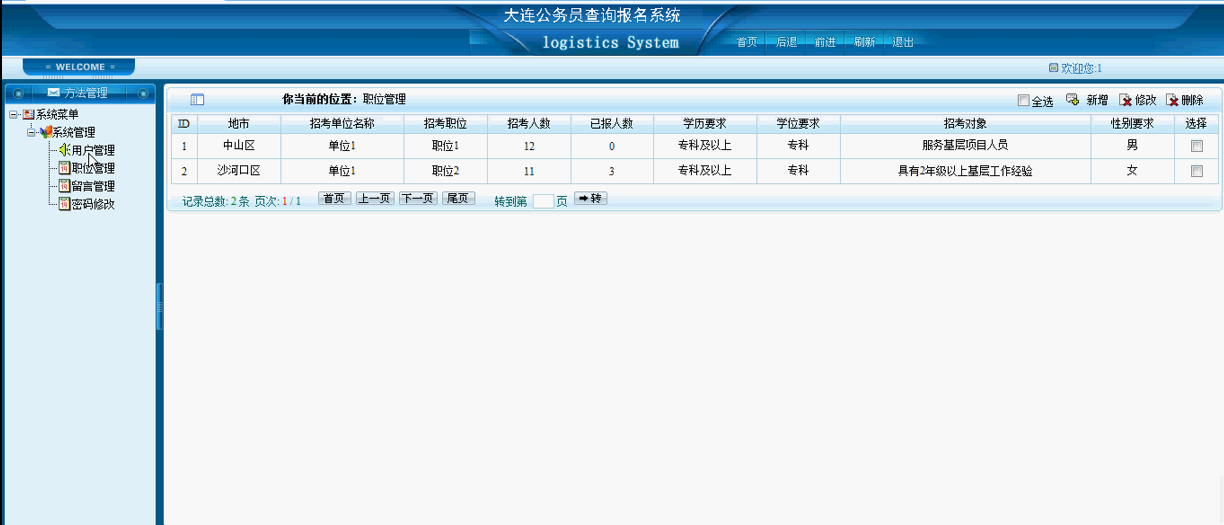
Task: Collapse the sidebar using the splitter handle
Action: coord(159,306)
